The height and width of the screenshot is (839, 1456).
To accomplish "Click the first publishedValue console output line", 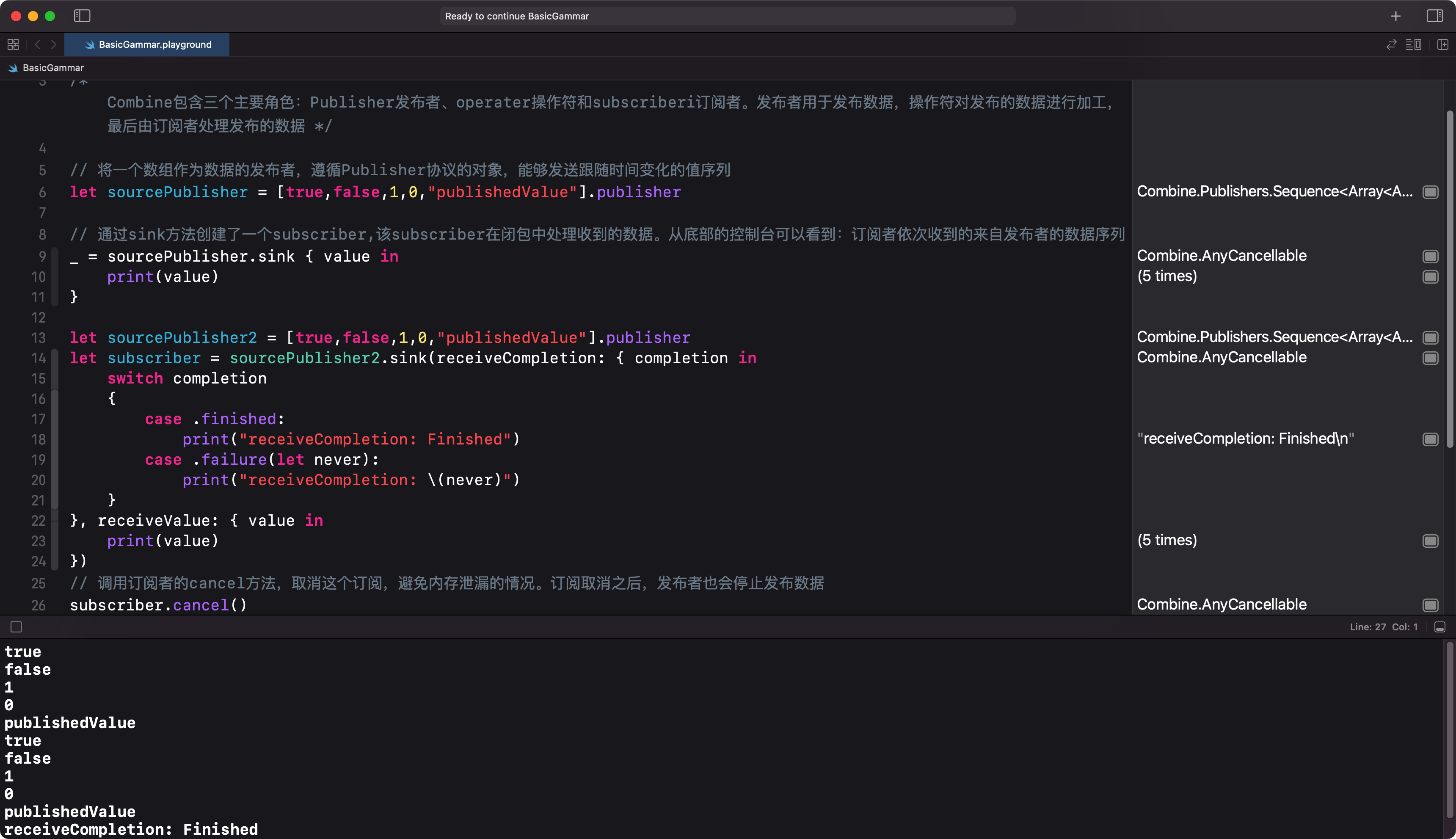I will 70,723.
